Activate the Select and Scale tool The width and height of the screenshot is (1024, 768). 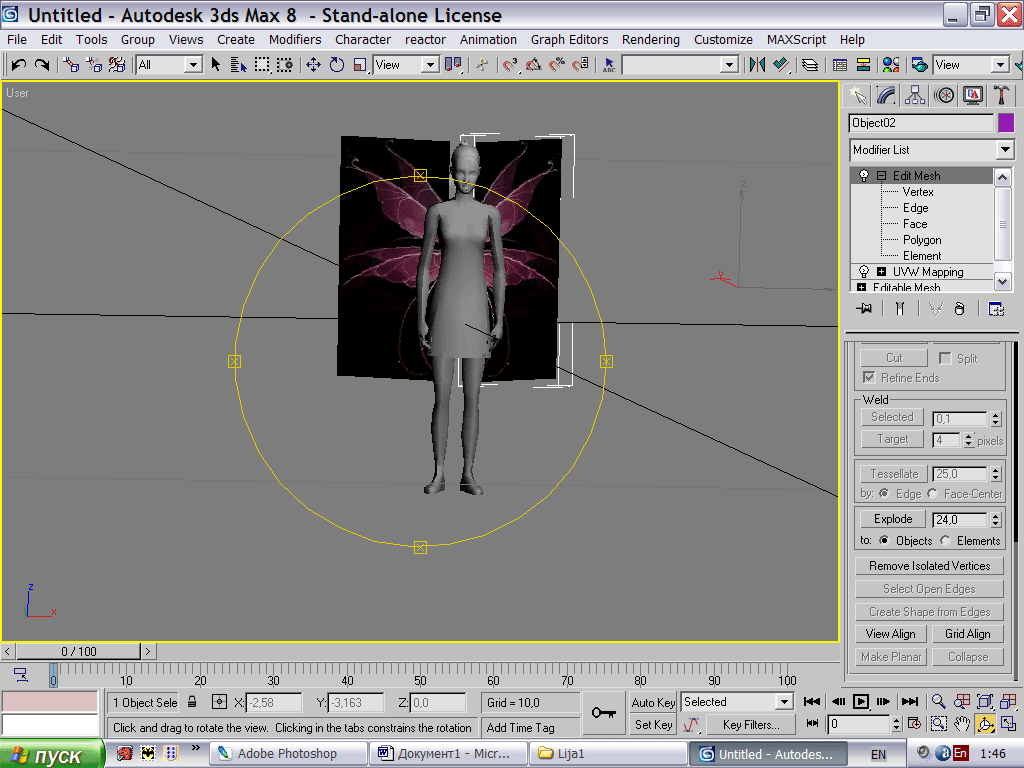click(x=360, y=65)
